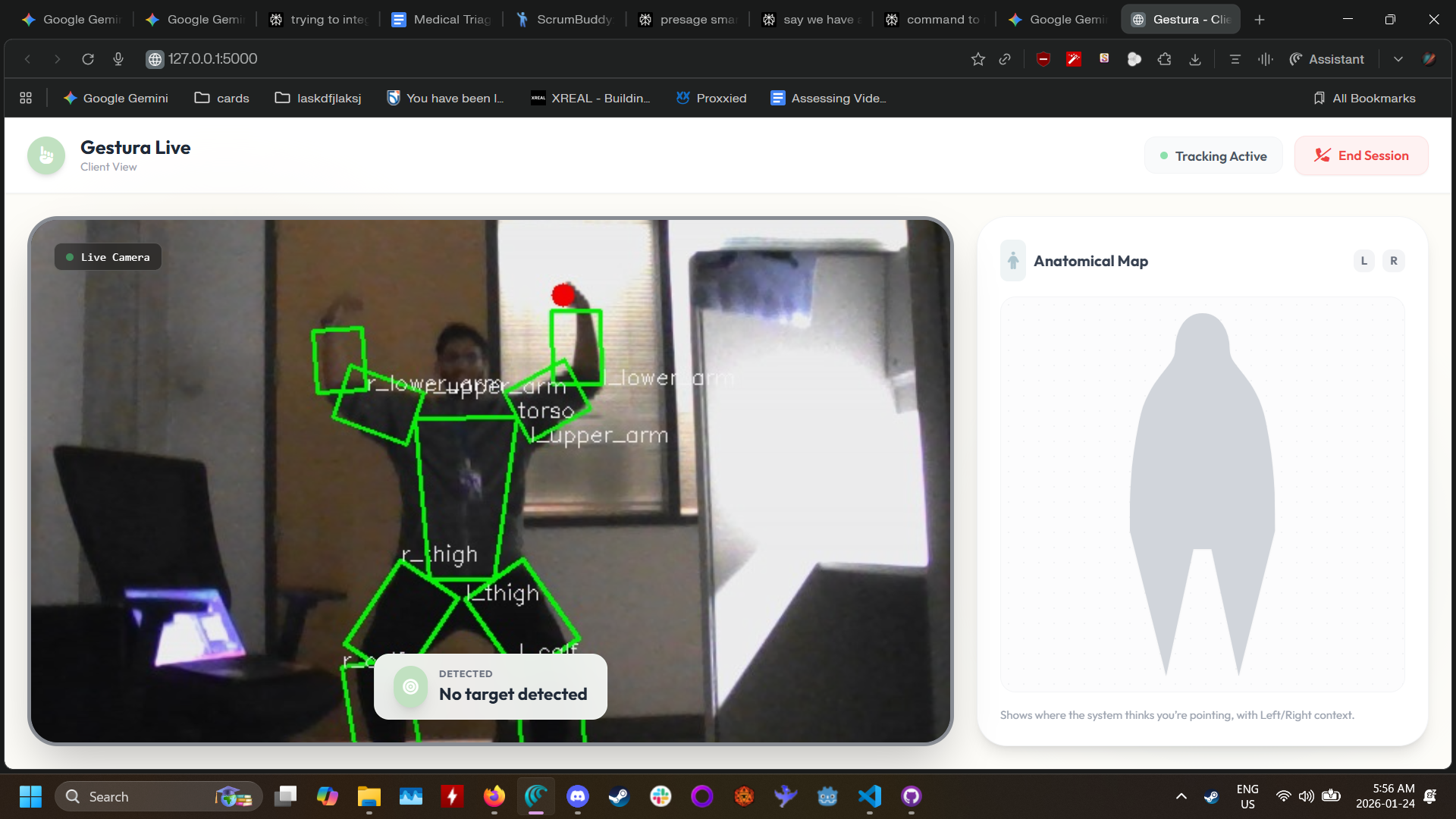Click the Tracking Active status pill
Image resolution: width=1456 pixels, height=819 pixels.
tap(1213, 156)
